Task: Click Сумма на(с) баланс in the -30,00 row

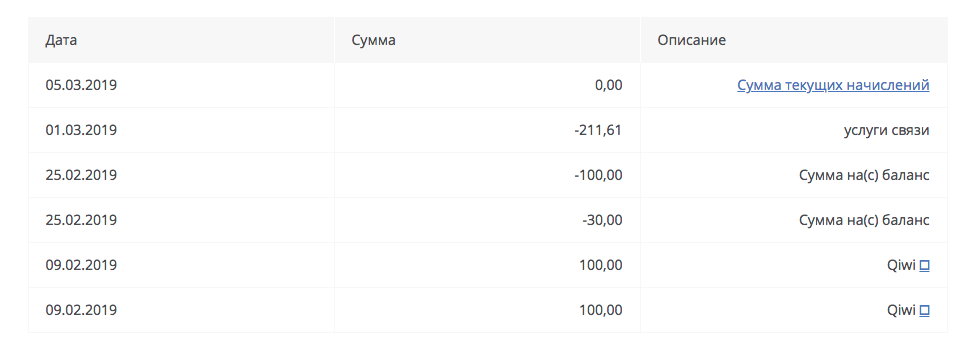Action: (x=864, y=220)
